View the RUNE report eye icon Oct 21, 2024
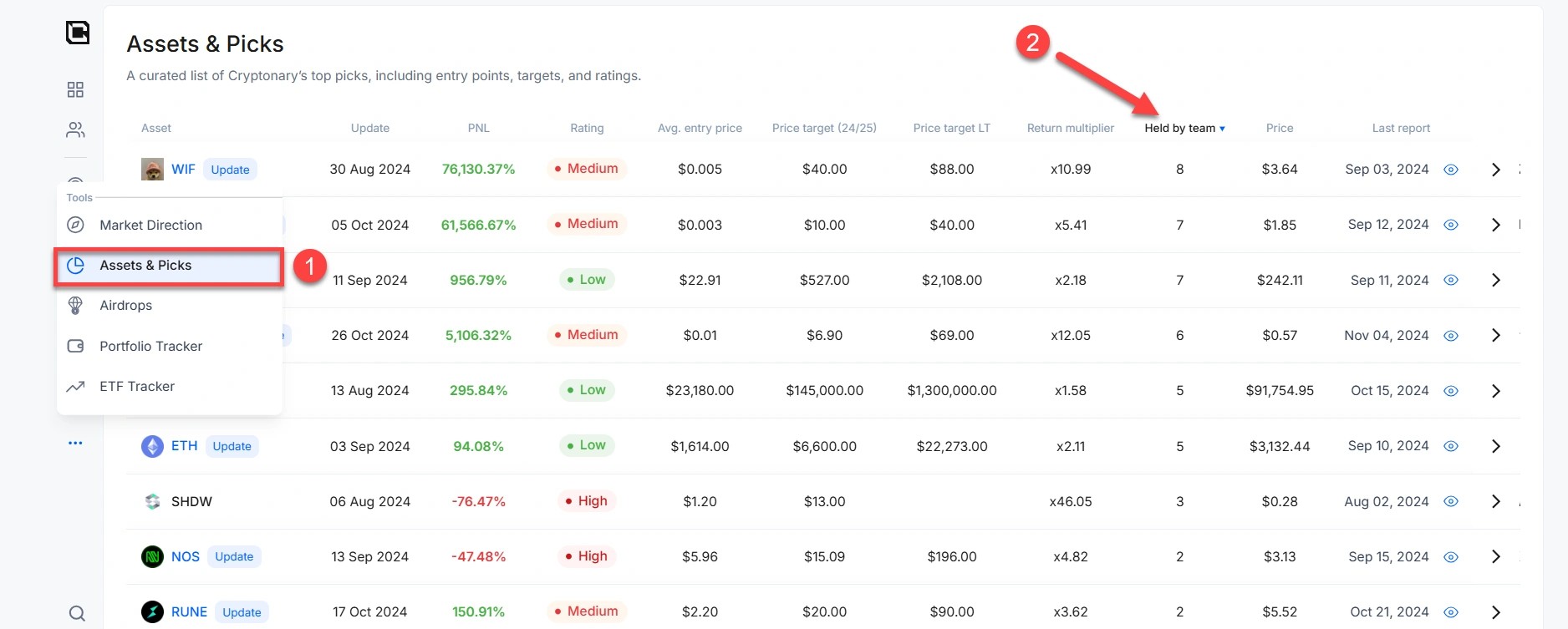The width and height of the screenshot is (1568, 629). (1451, 612)
